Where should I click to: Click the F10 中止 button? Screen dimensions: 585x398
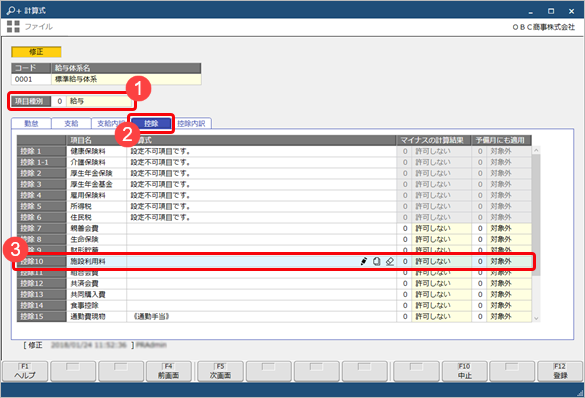coord(464,372)
